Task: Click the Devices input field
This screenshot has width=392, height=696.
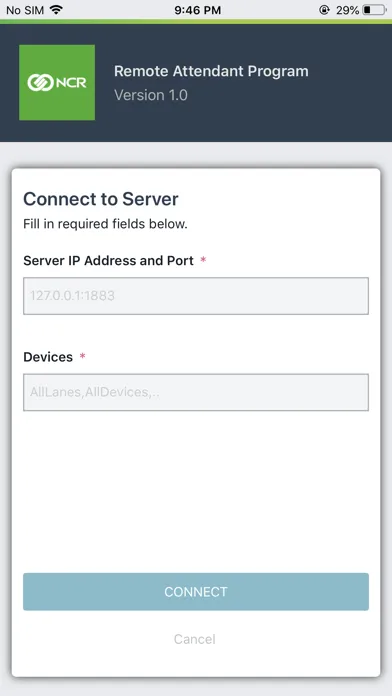Action: (196, 392)
